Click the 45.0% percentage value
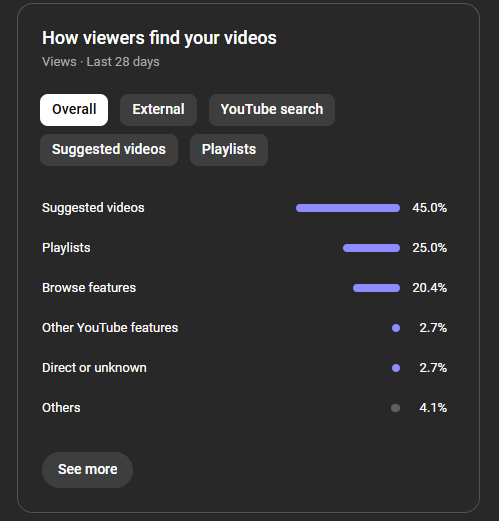 (x=429, y=208)
